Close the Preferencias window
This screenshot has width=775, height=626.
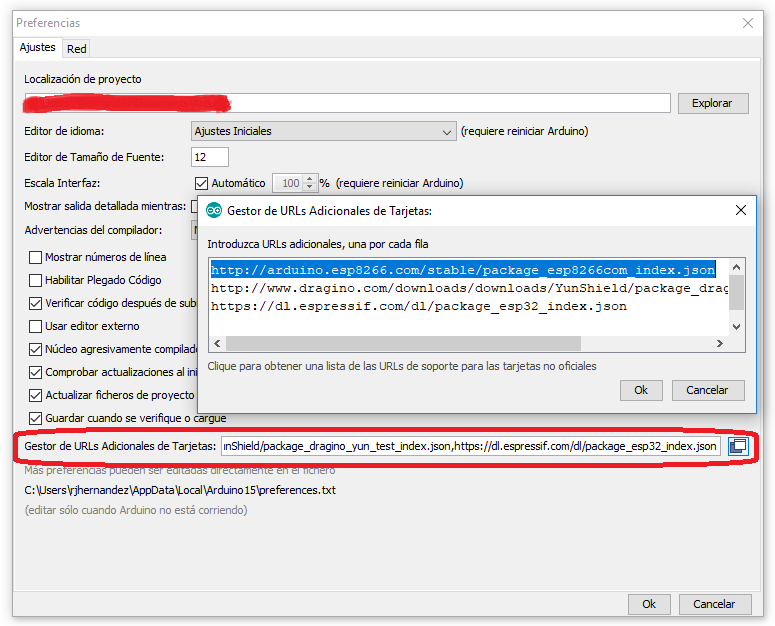coord(748,23)
